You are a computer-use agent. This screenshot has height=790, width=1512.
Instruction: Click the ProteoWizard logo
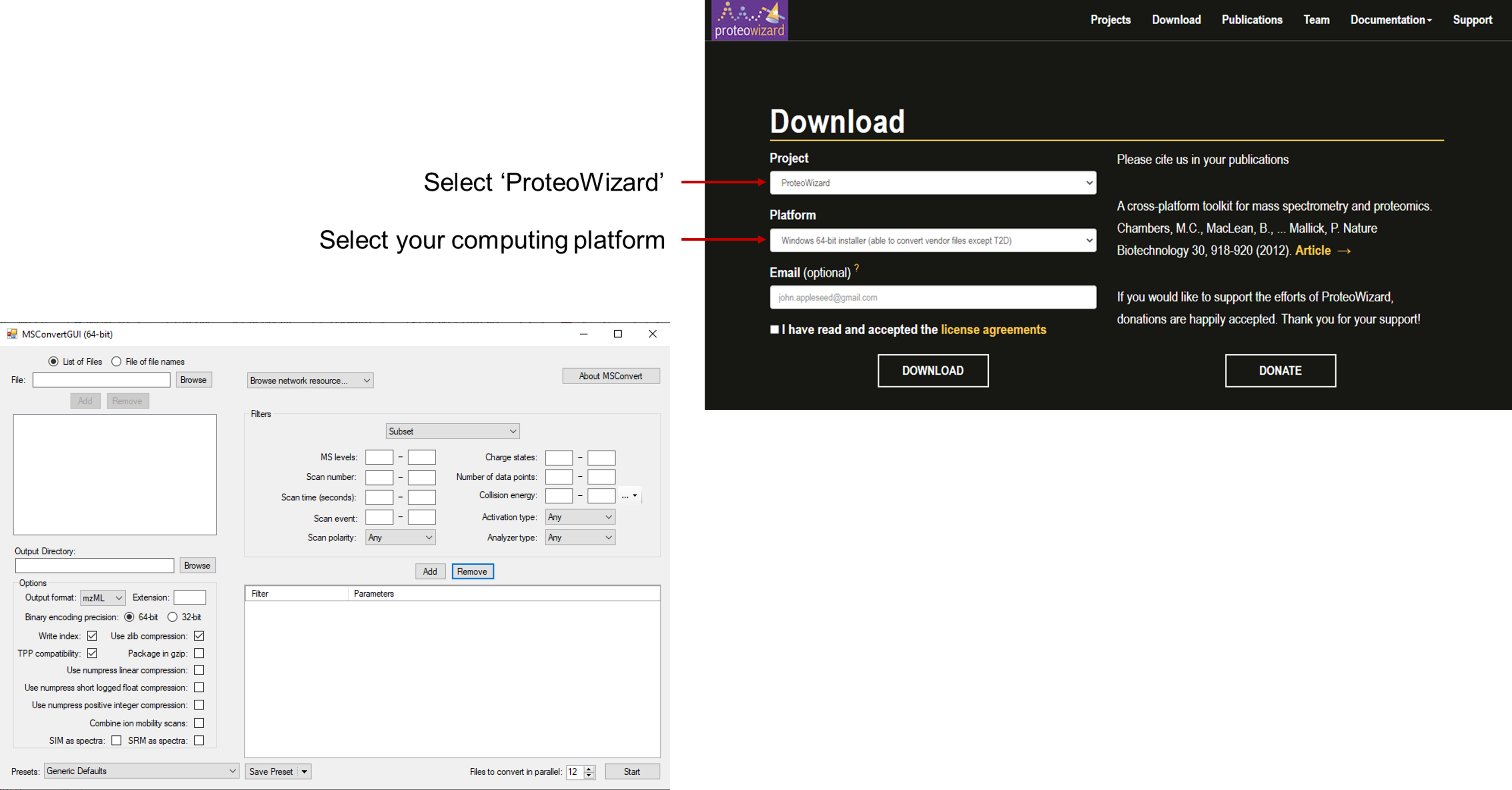(750, 20)
